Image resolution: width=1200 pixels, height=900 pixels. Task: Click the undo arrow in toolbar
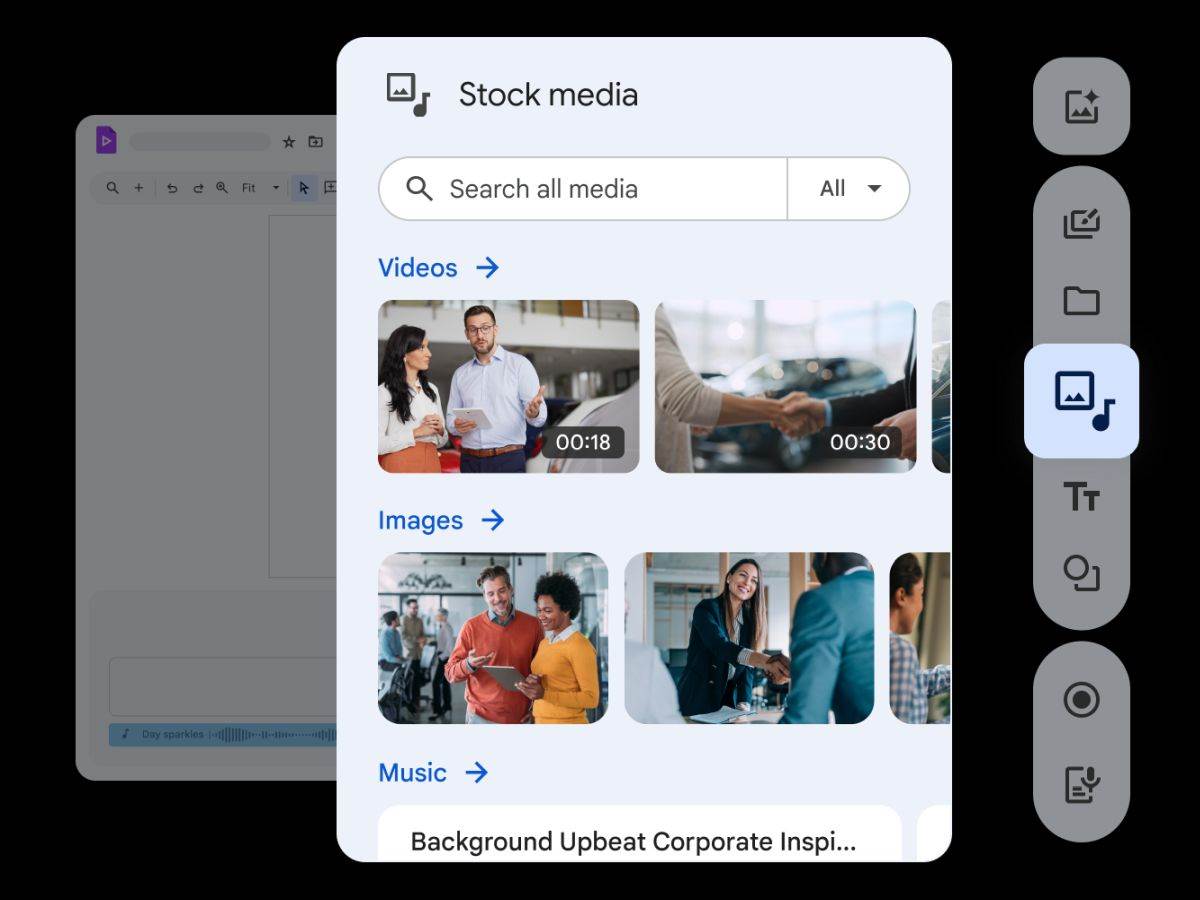point(172,188)
